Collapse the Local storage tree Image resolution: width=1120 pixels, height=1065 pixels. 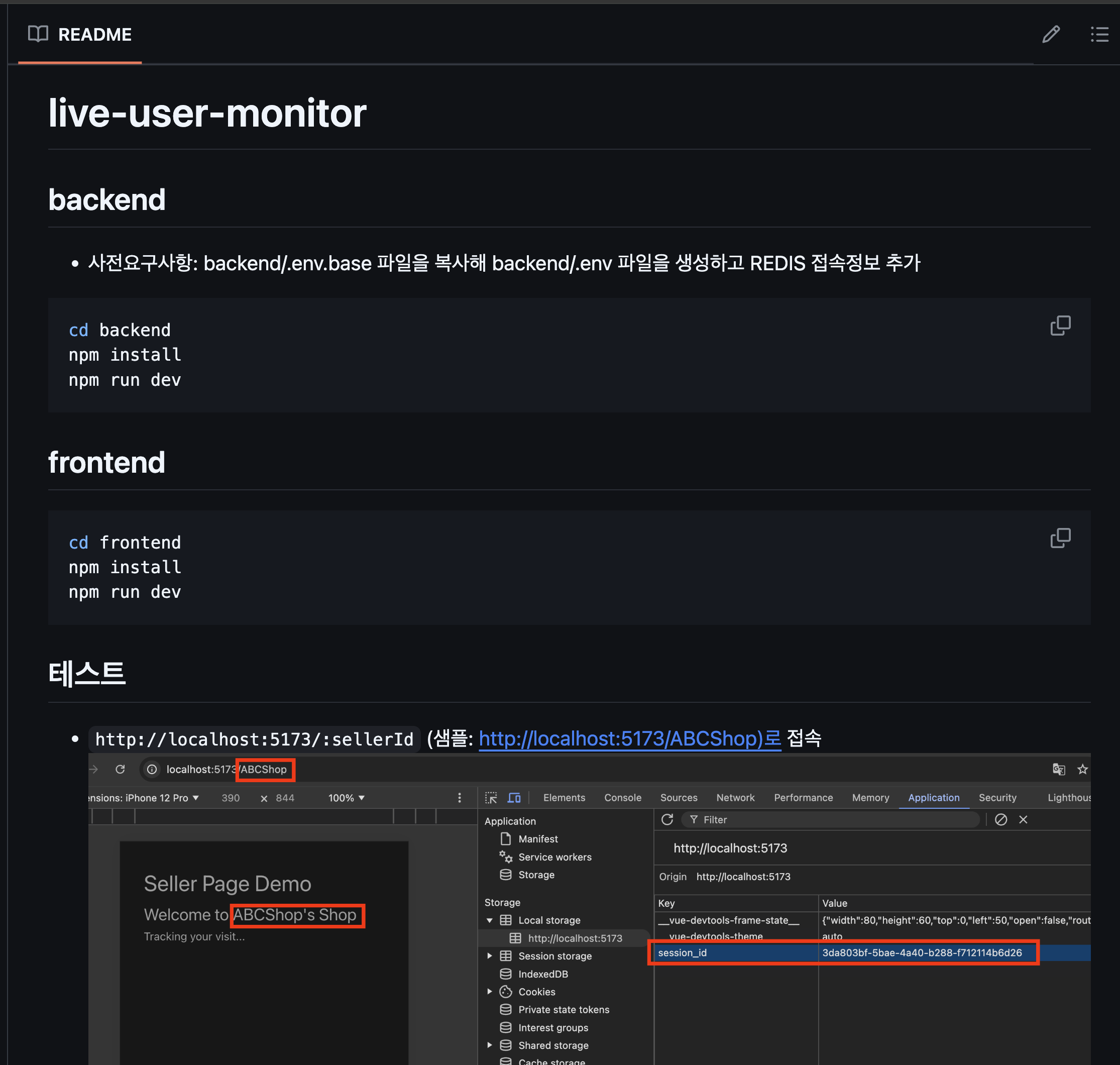[x=489, y=920]
